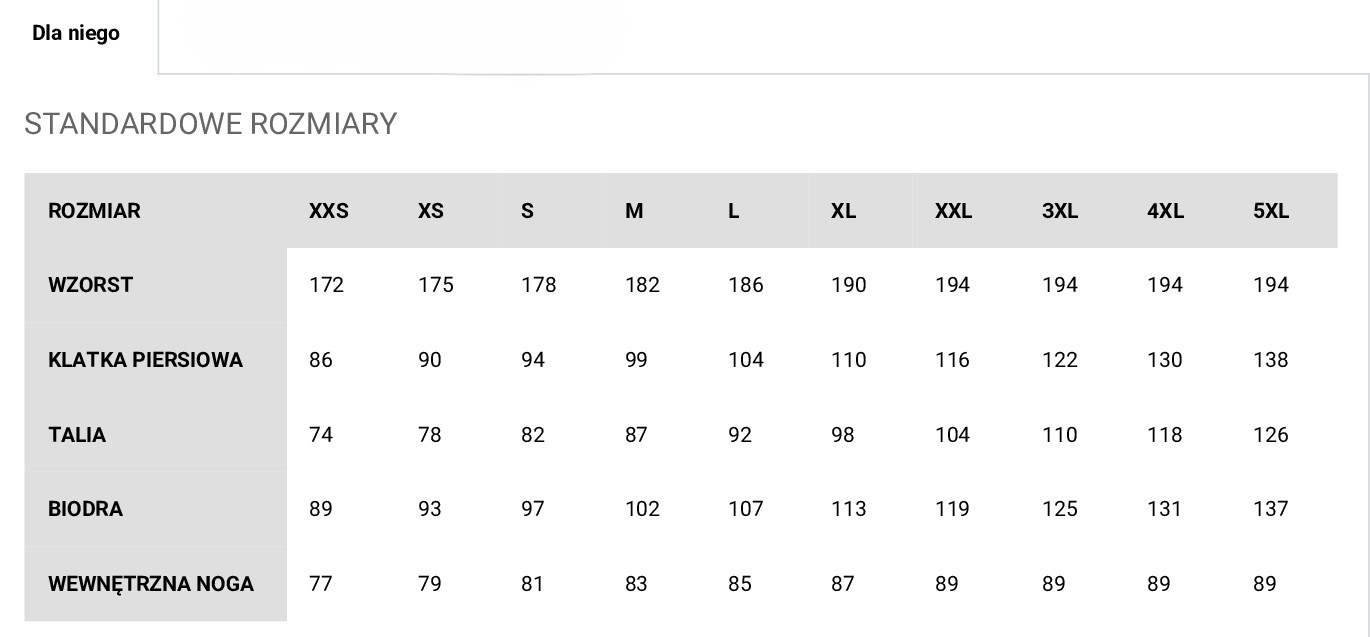Viewport: 1370px width, 637px height.
Task: Click the M size column header
Action: coord(634,211)
